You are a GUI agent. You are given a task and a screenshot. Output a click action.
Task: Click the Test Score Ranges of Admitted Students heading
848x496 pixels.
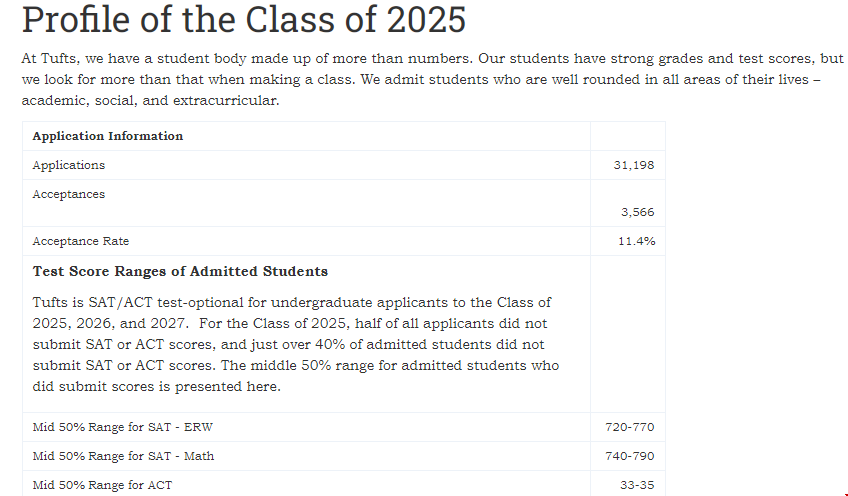180,271
